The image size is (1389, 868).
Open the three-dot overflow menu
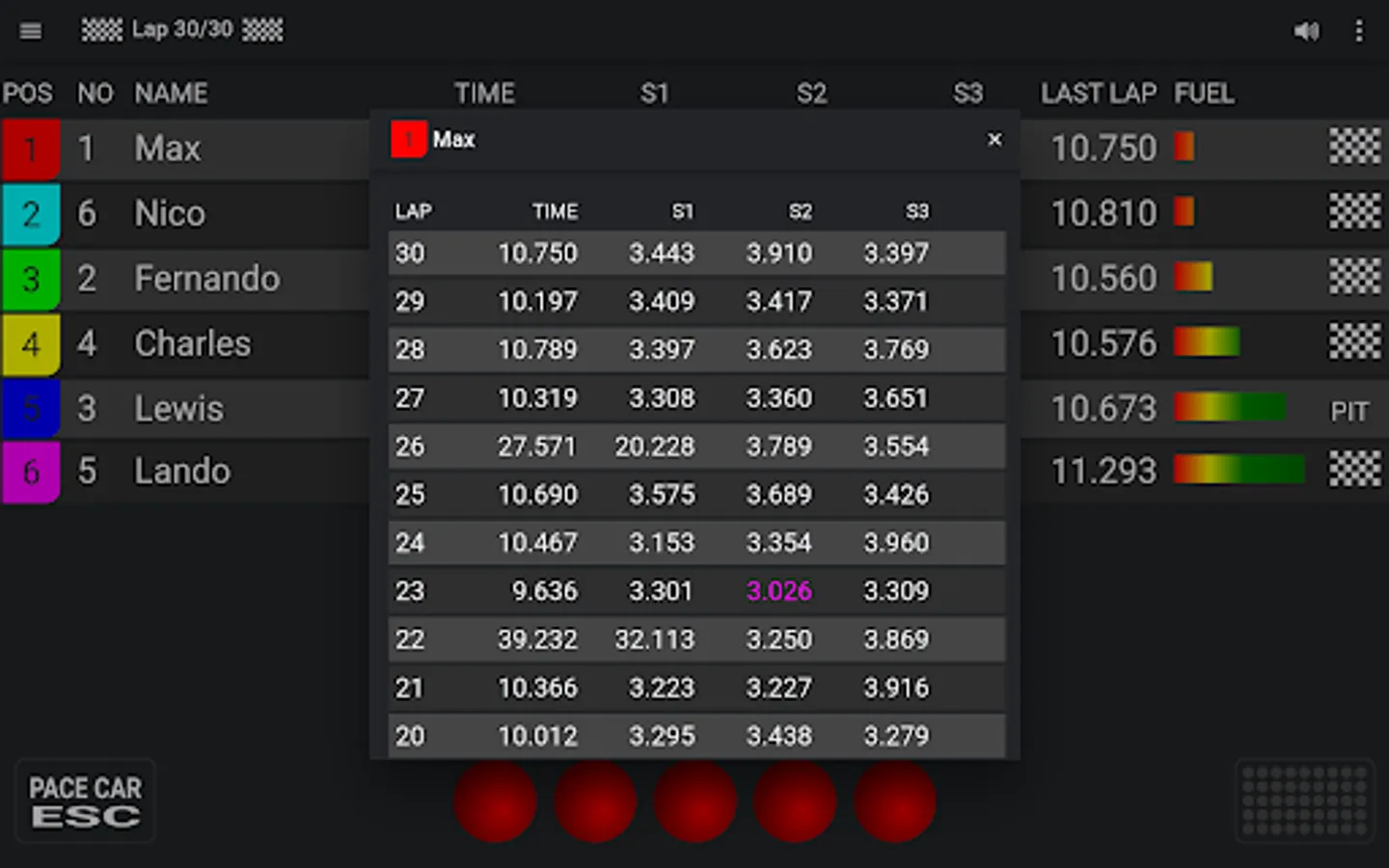click(1359, 31)
